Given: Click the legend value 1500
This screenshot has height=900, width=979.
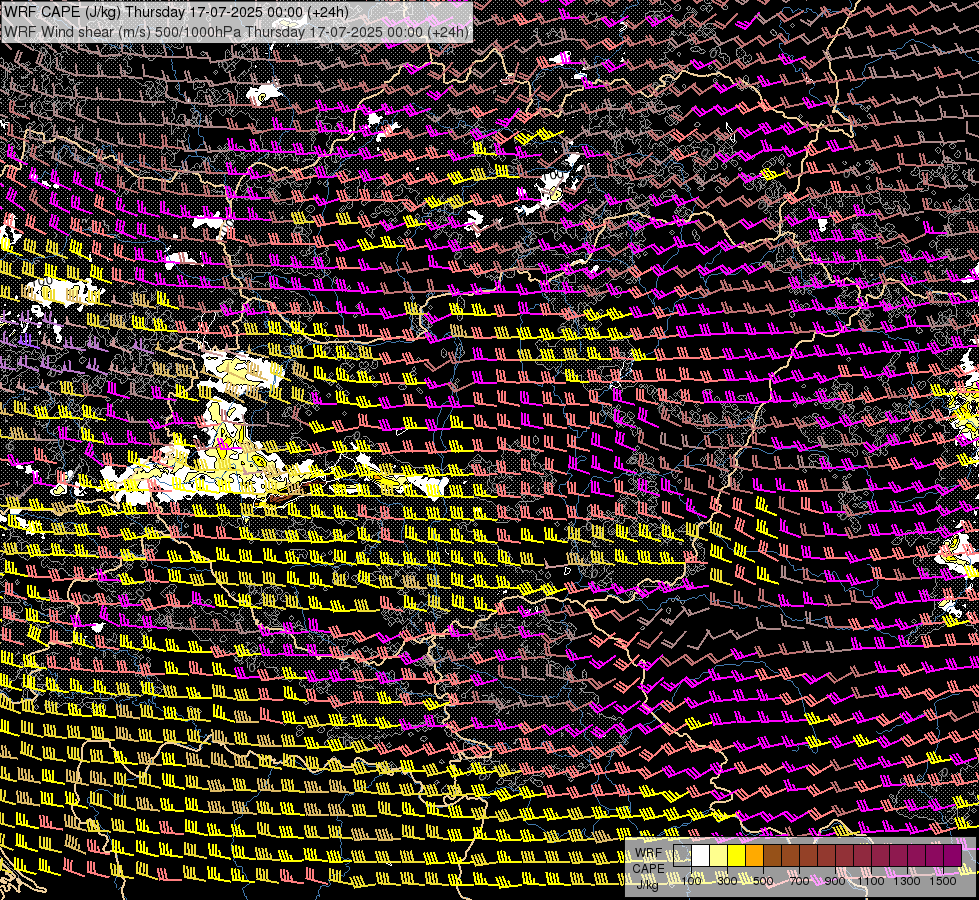Looking at the screenshot, I should point(943,881).
